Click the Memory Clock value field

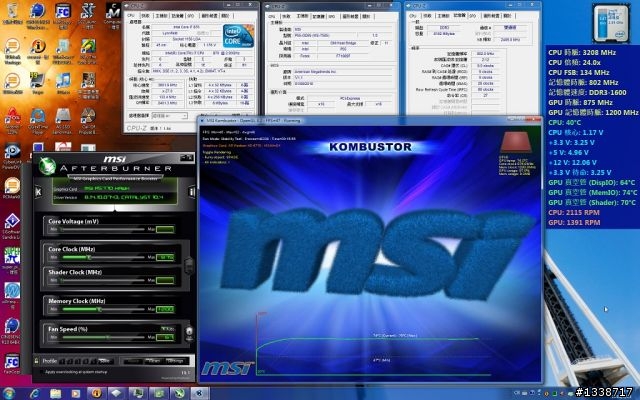tap(165, 309)
